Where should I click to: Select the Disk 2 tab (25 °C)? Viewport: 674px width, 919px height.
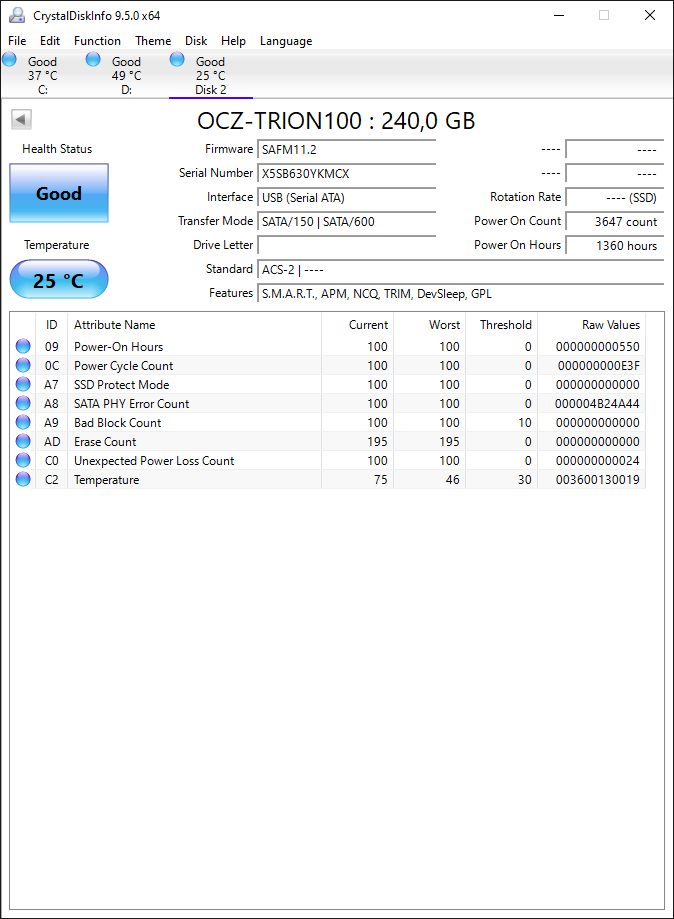(x=210, y=75)
